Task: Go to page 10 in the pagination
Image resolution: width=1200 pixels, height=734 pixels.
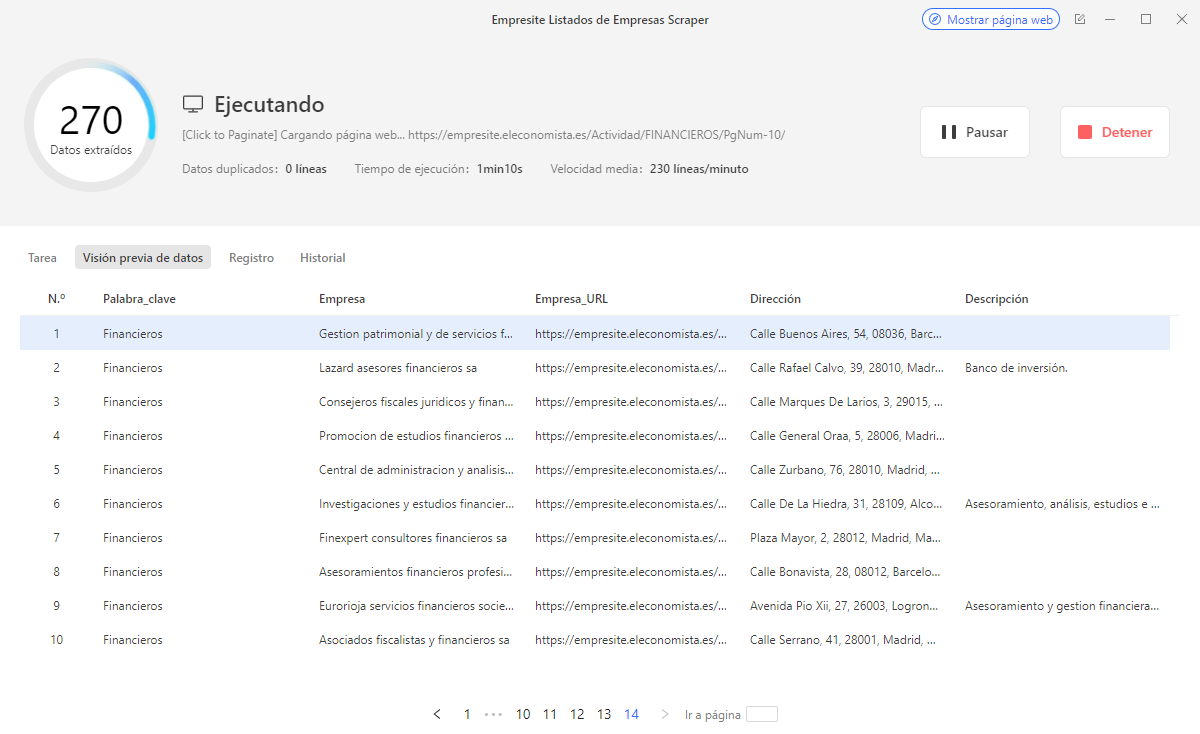Action: pos(523,714)
